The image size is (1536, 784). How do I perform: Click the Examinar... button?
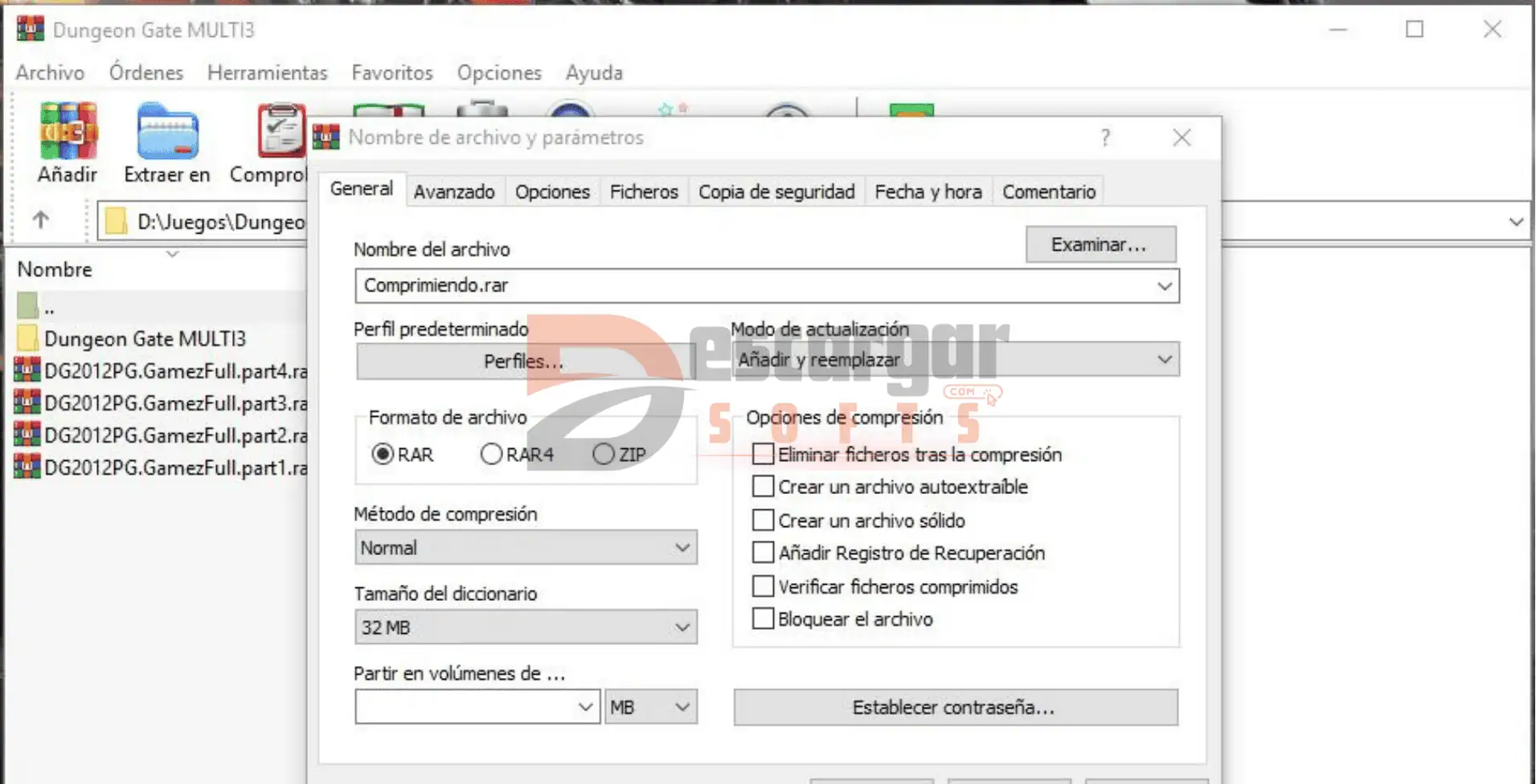tap(1100, 245)
